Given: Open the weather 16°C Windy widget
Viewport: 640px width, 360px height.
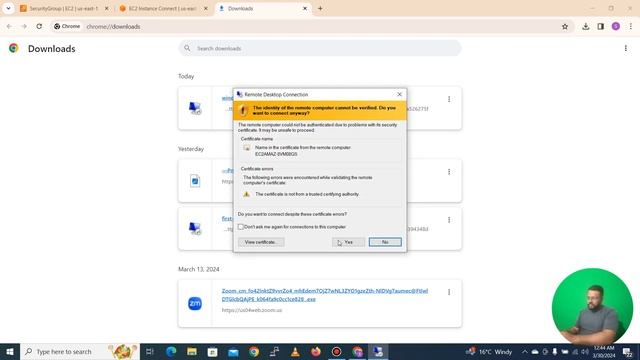Looking at the screenshot, I should (x=489, y=351).
